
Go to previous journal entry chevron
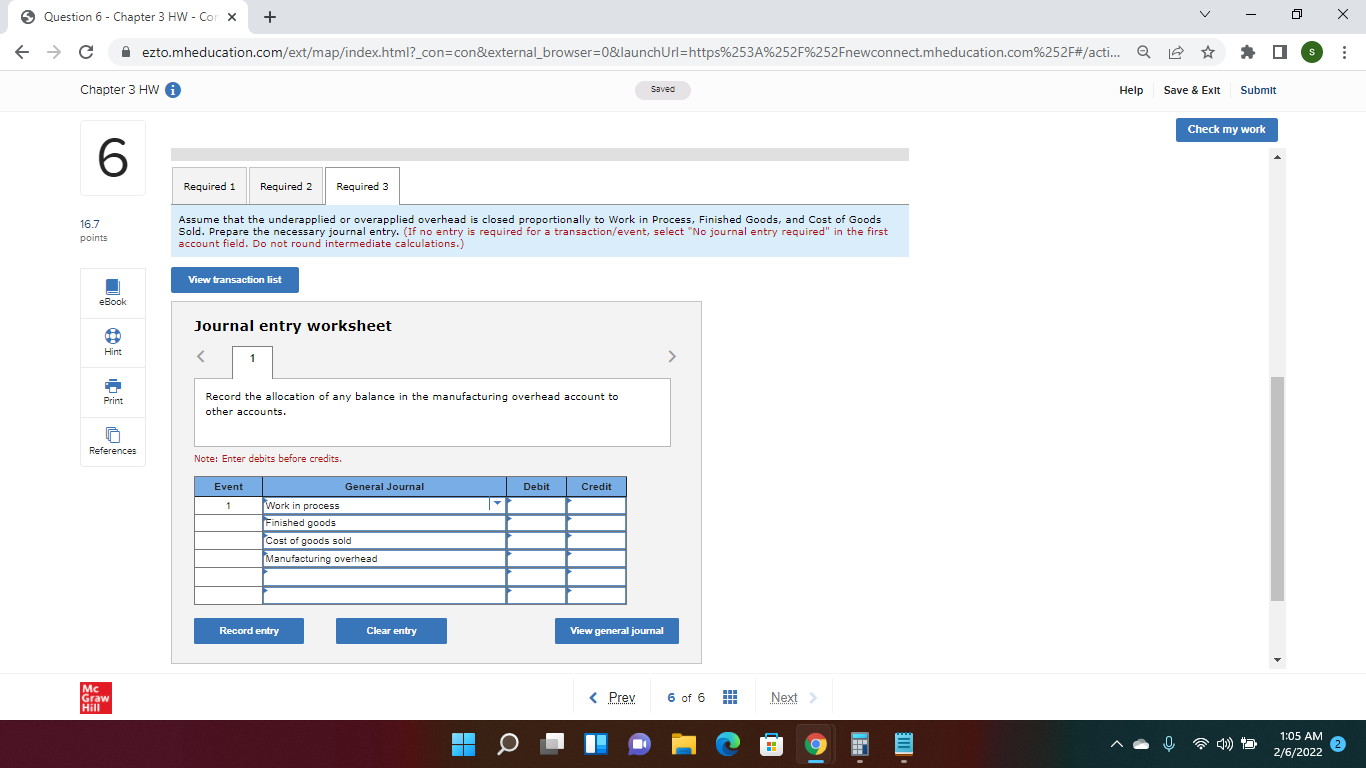tap(201, 356)
